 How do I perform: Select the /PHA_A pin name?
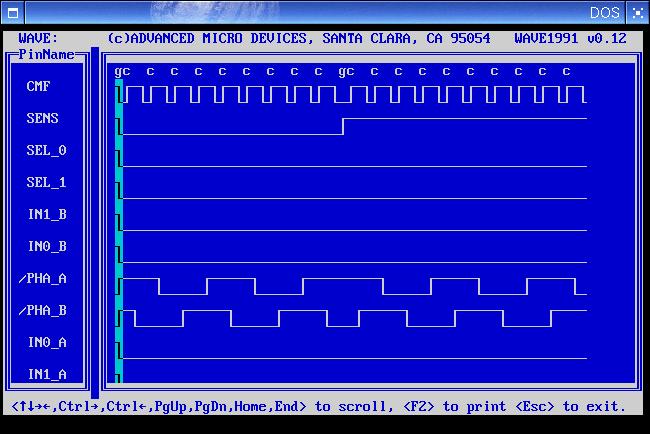[x=43, y=278]
